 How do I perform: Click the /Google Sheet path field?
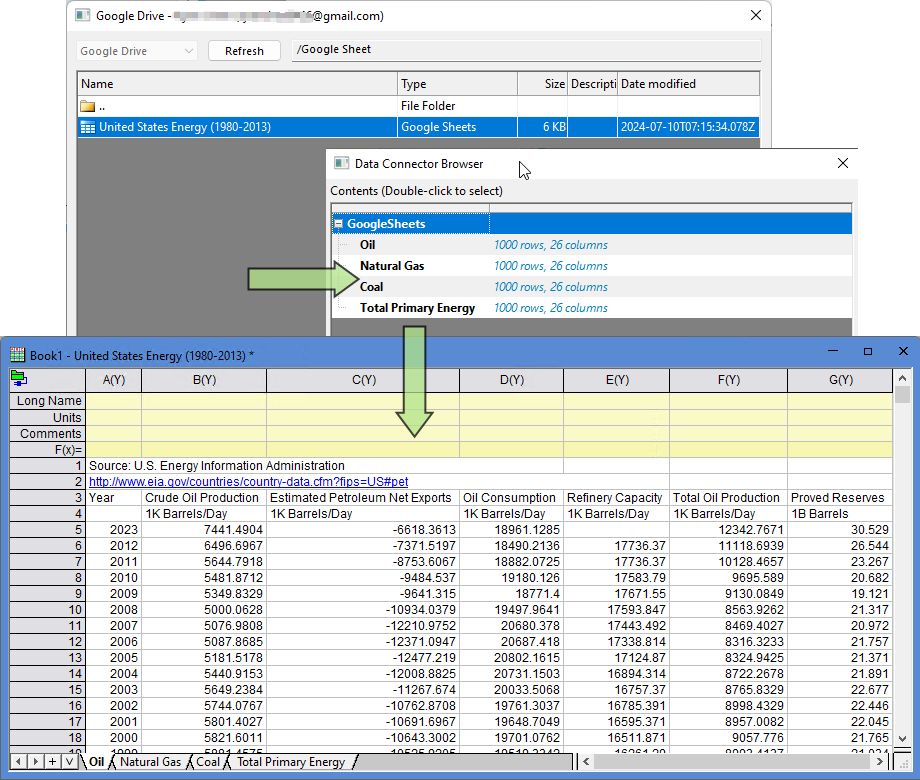pyautogui.click(x=526, y=50)
